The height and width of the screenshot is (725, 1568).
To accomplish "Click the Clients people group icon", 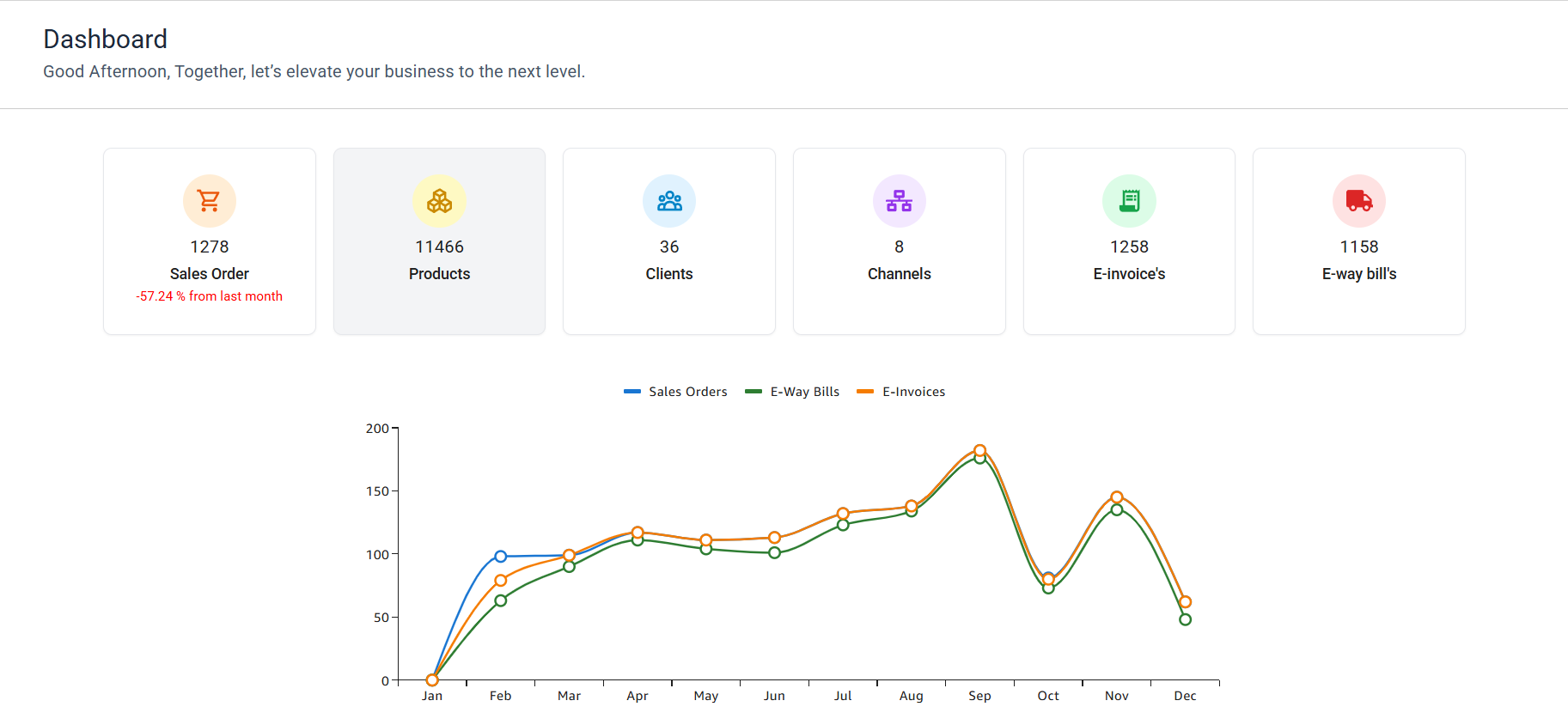I will click(669, 201).
